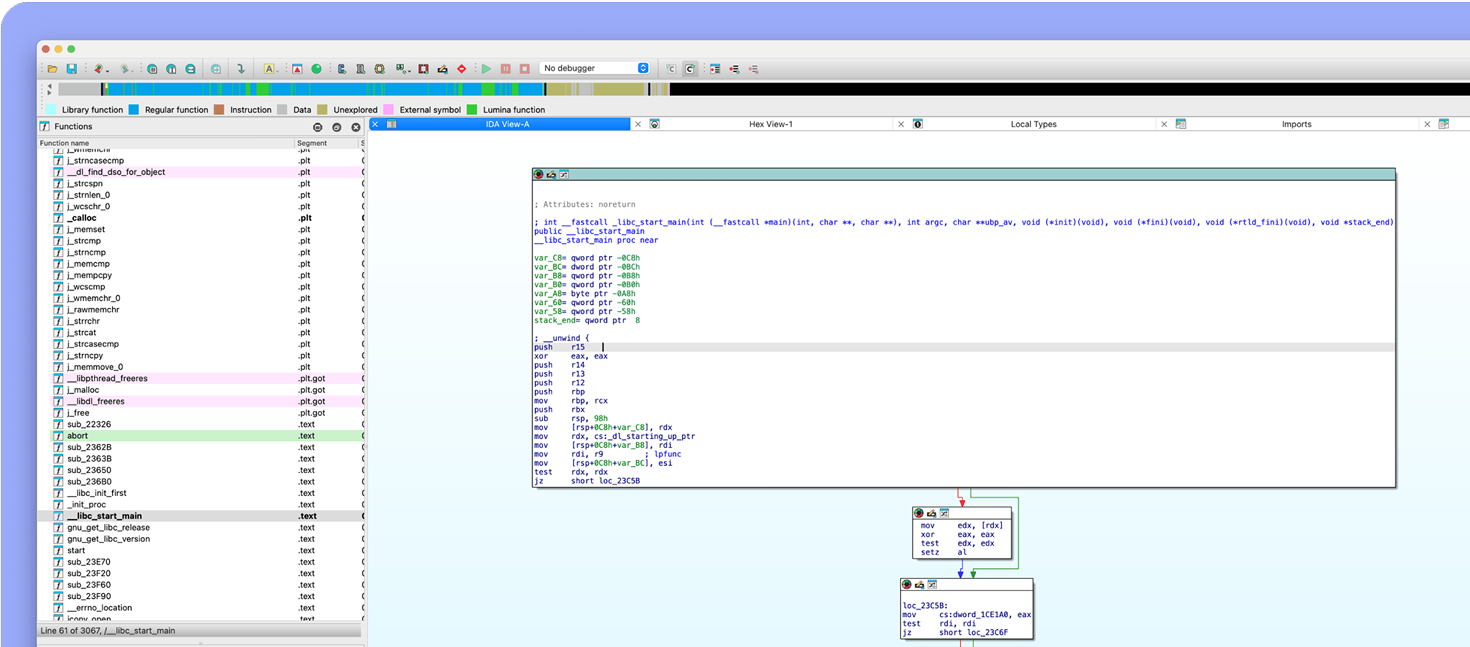Sort by the 'Segment' column header
1470x647 pixels.
[x=326, y=143]
